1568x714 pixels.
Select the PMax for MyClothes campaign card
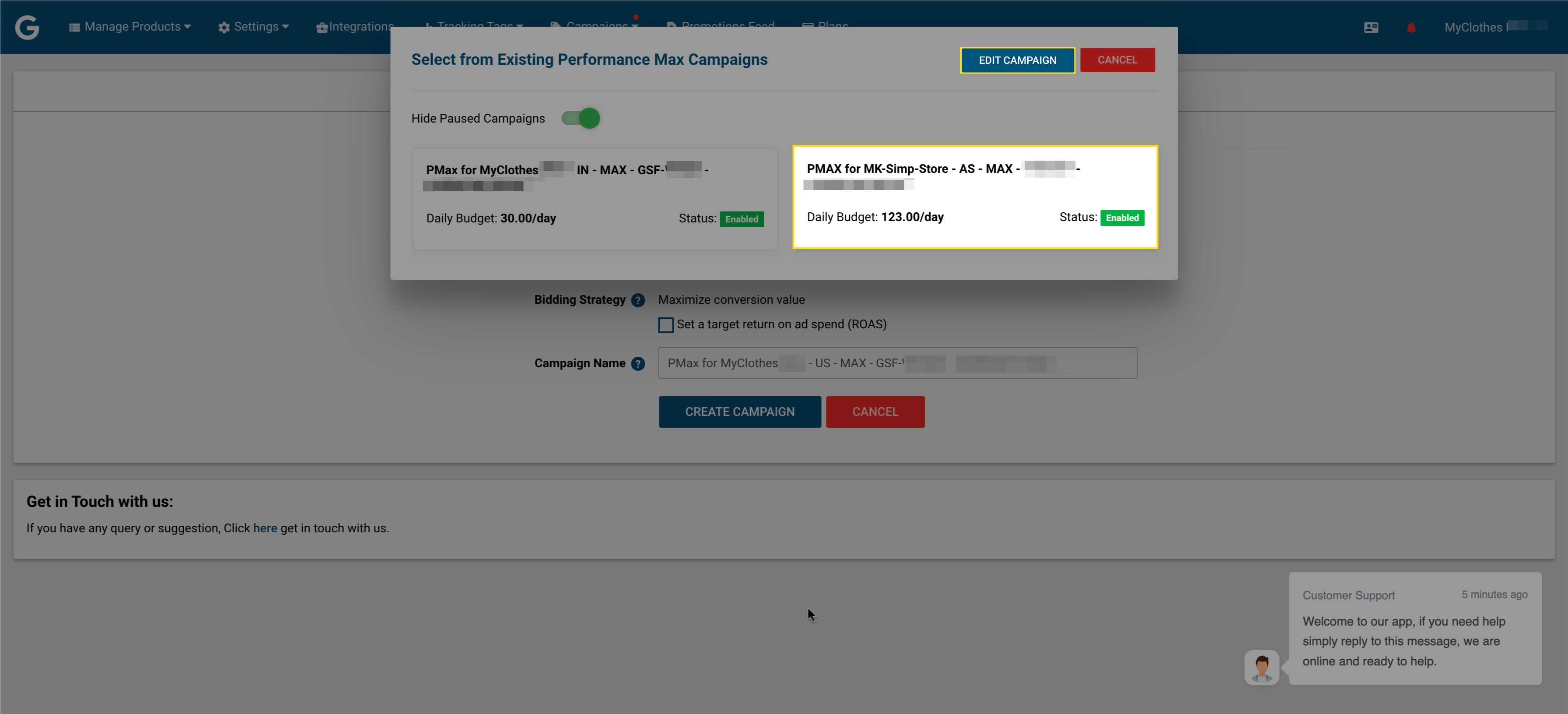point(595,197)
